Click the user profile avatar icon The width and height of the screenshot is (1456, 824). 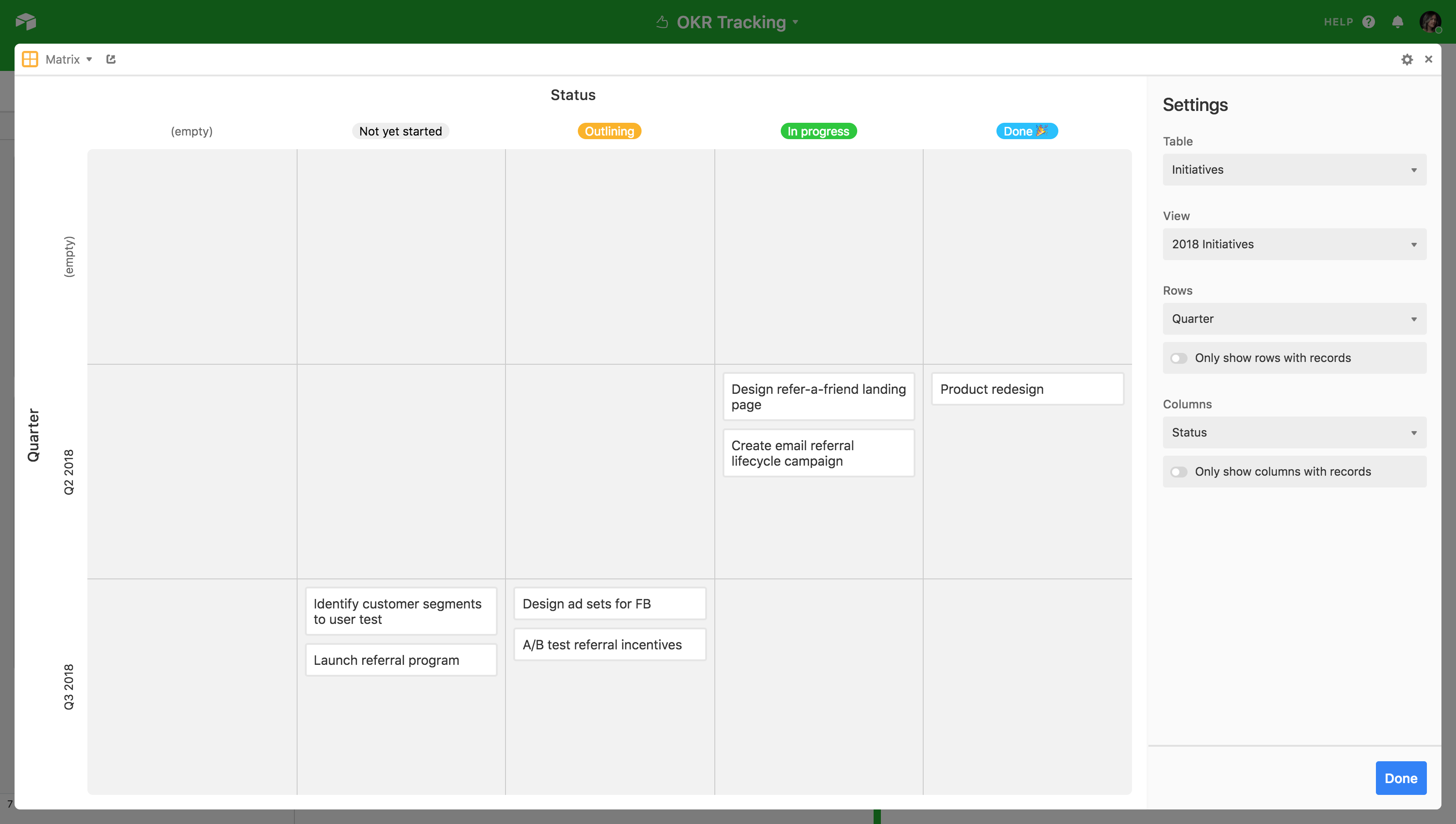click(x=1431, y=22)
